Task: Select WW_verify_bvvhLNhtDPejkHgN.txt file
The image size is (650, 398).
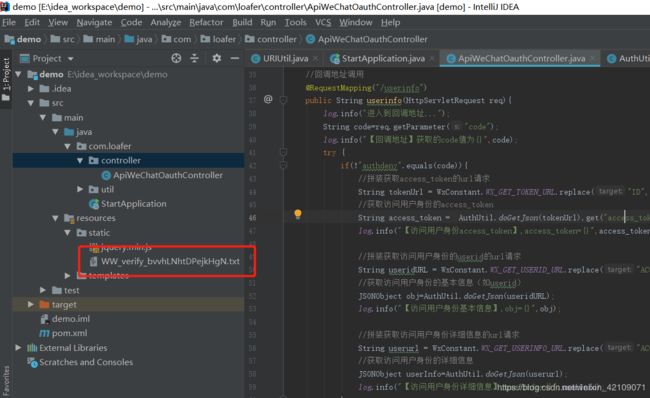Action: [x=165, y=261]
